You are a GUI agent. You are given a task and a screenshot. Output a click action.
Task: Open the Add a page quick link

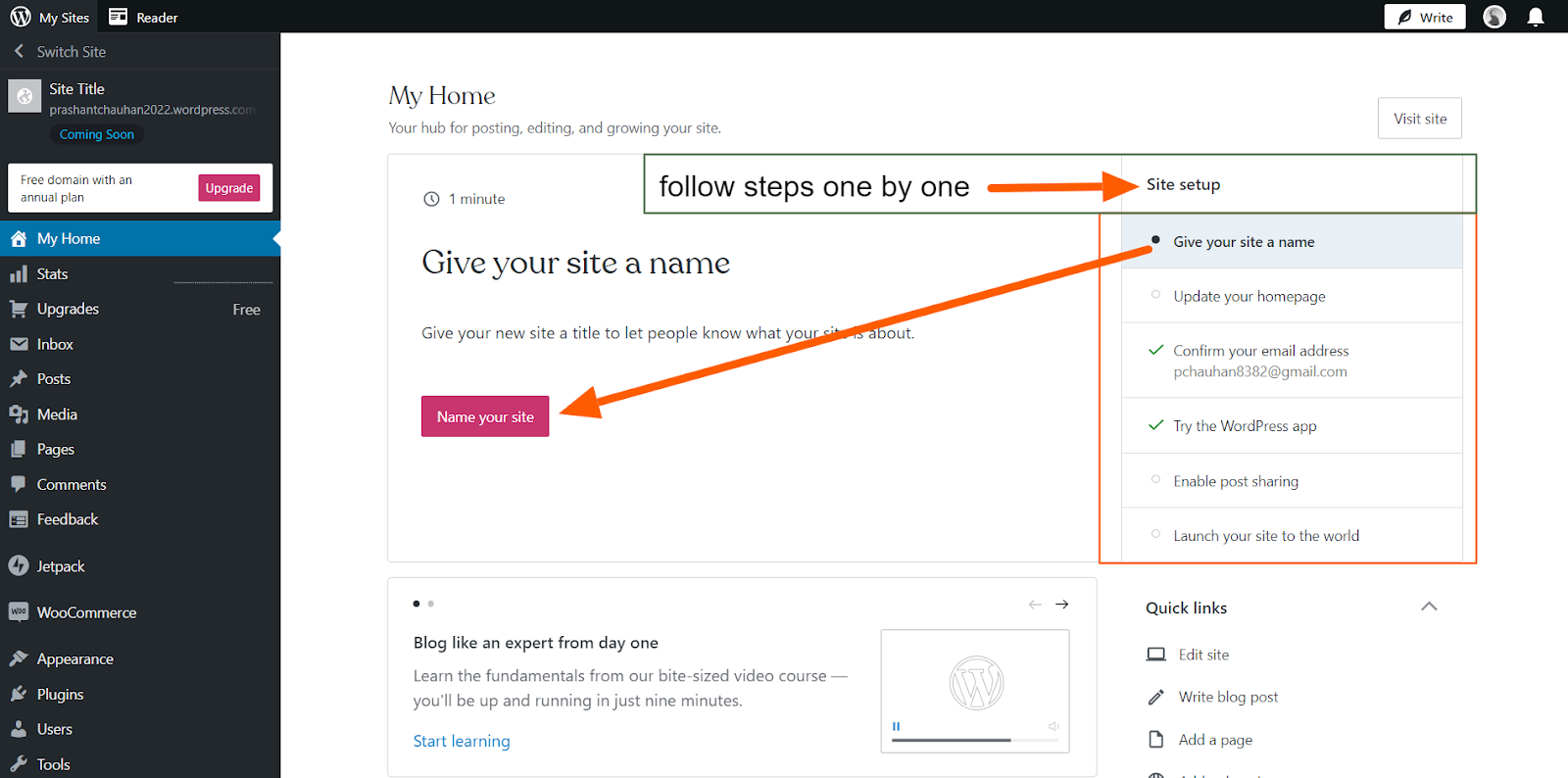(x=1215, y=740)
